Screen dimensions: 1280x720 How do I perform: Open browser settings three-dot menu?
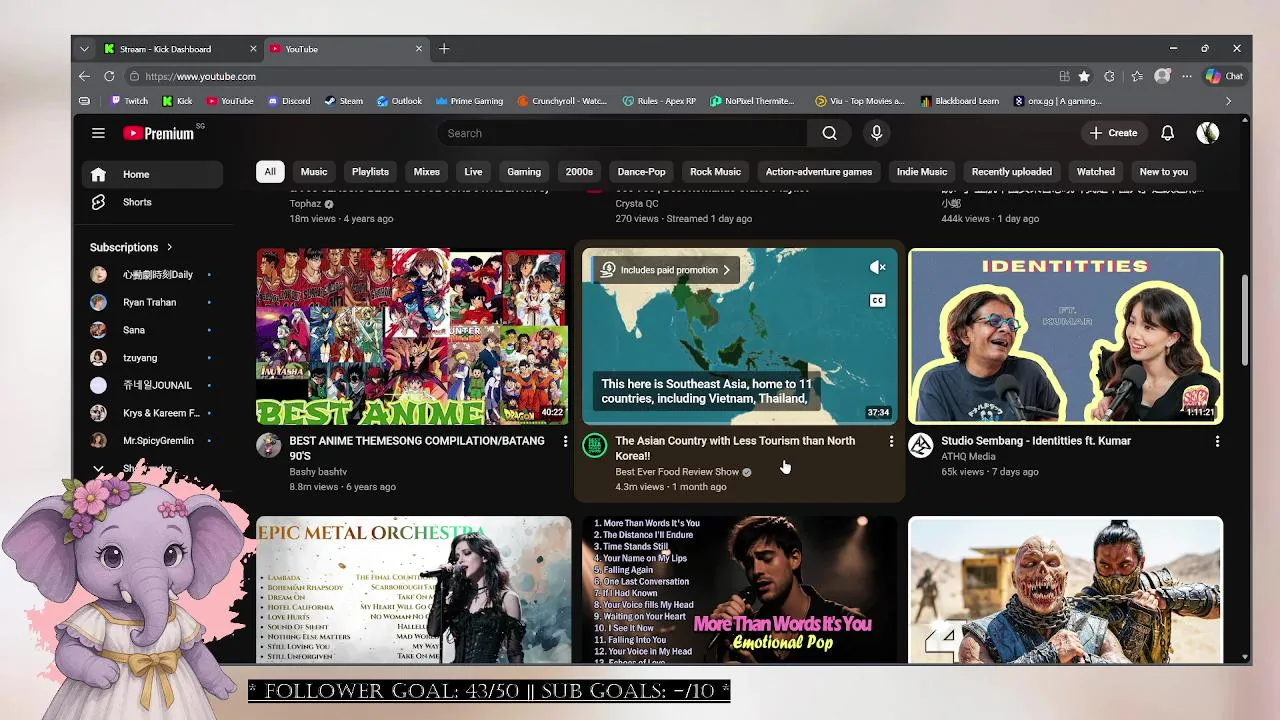tap(1187, 76)
